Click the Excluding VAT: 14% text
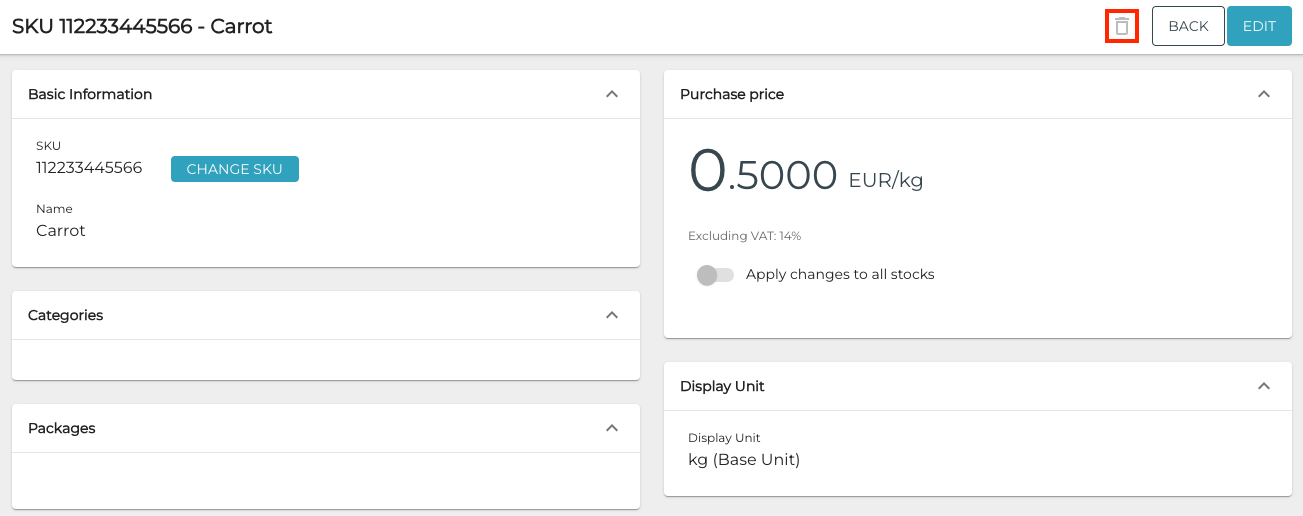 tap(745, 236)
